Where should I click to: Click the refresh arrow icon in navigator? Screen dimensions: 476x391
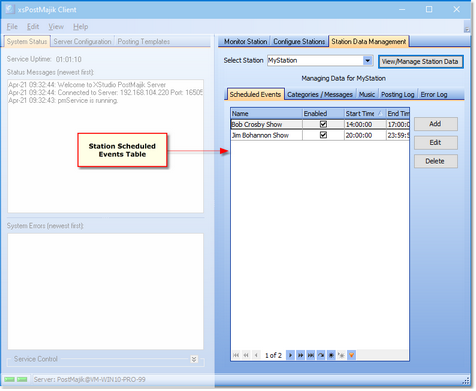(321, 355)
